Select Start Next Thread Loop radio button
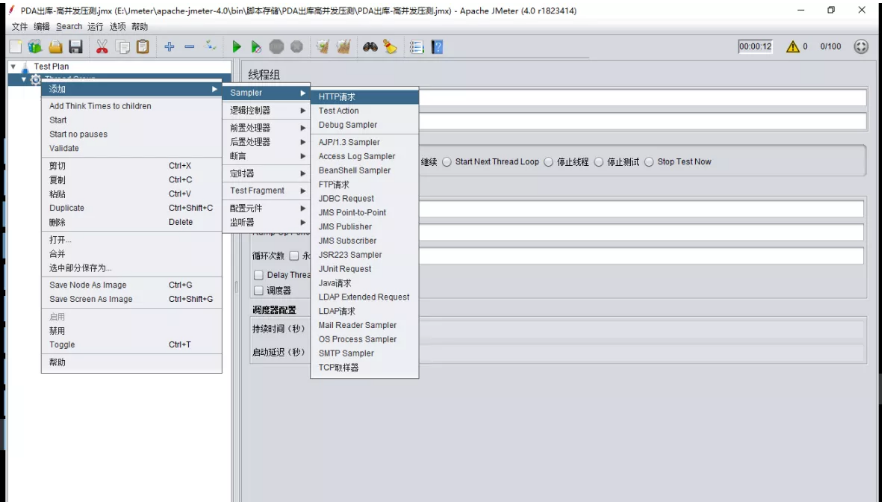Image resolution: width=882 pixels, height=502 pixels. (x=447, y=162)
